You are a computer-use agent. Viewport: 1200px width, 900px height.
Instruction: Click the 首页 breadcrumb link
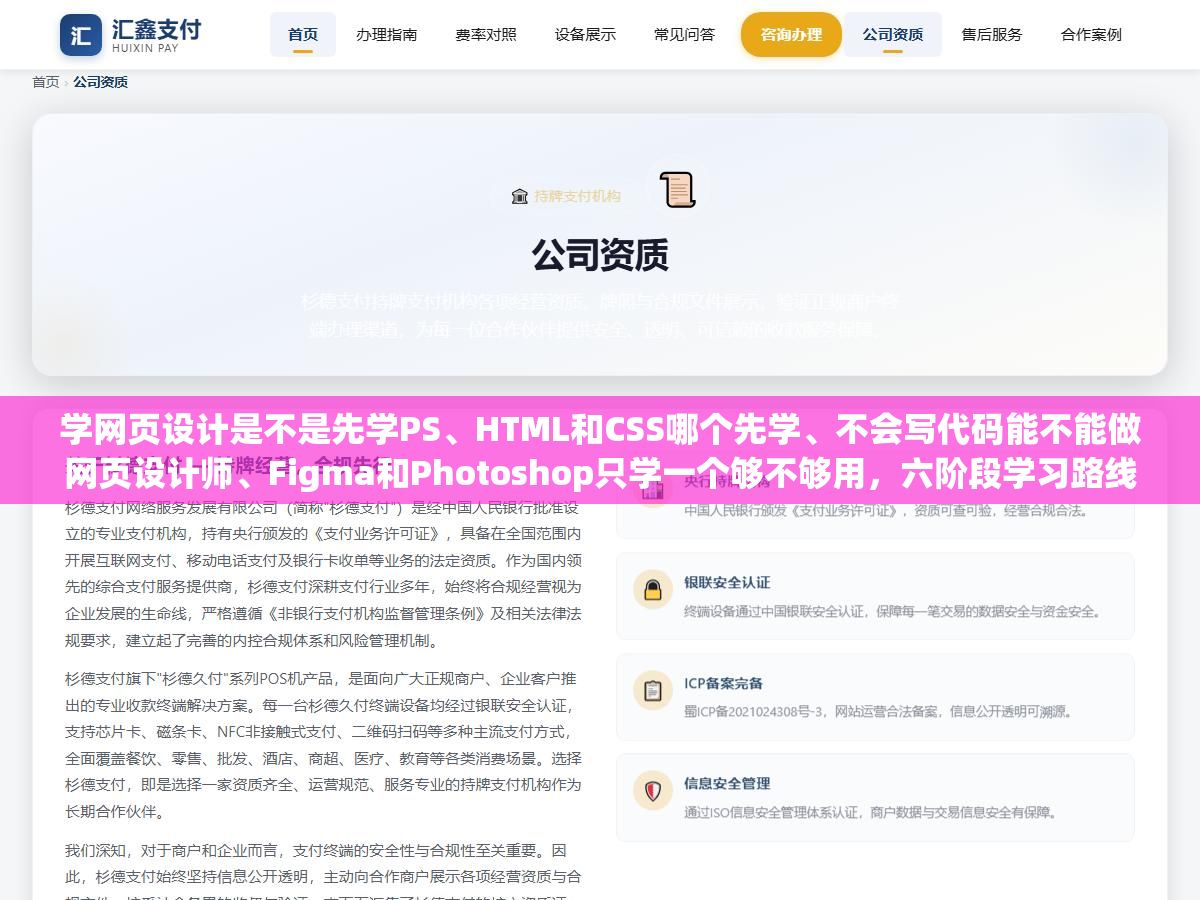[x=46, y=82]
